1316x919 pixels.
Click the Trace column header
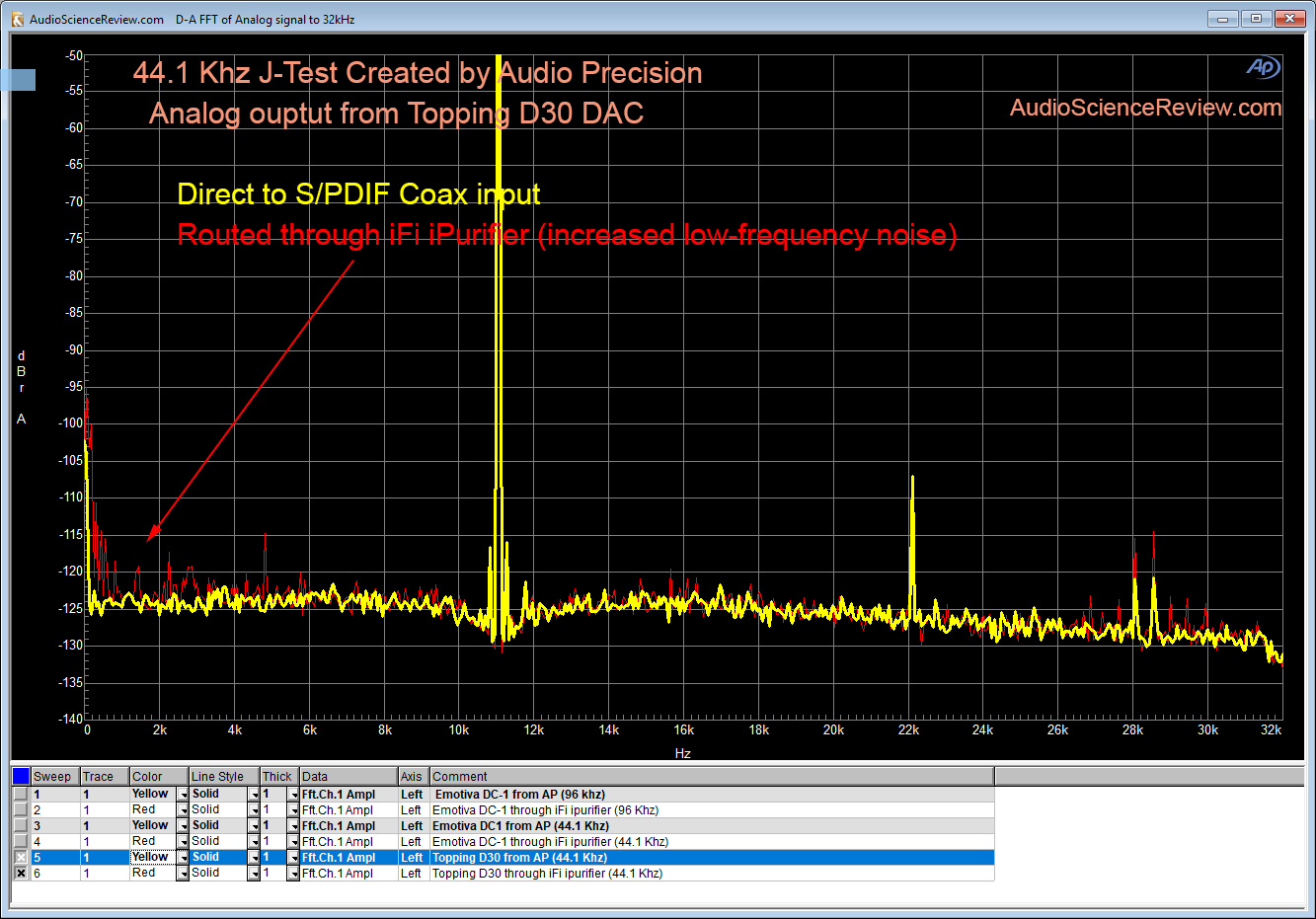(x=105, y=777)
